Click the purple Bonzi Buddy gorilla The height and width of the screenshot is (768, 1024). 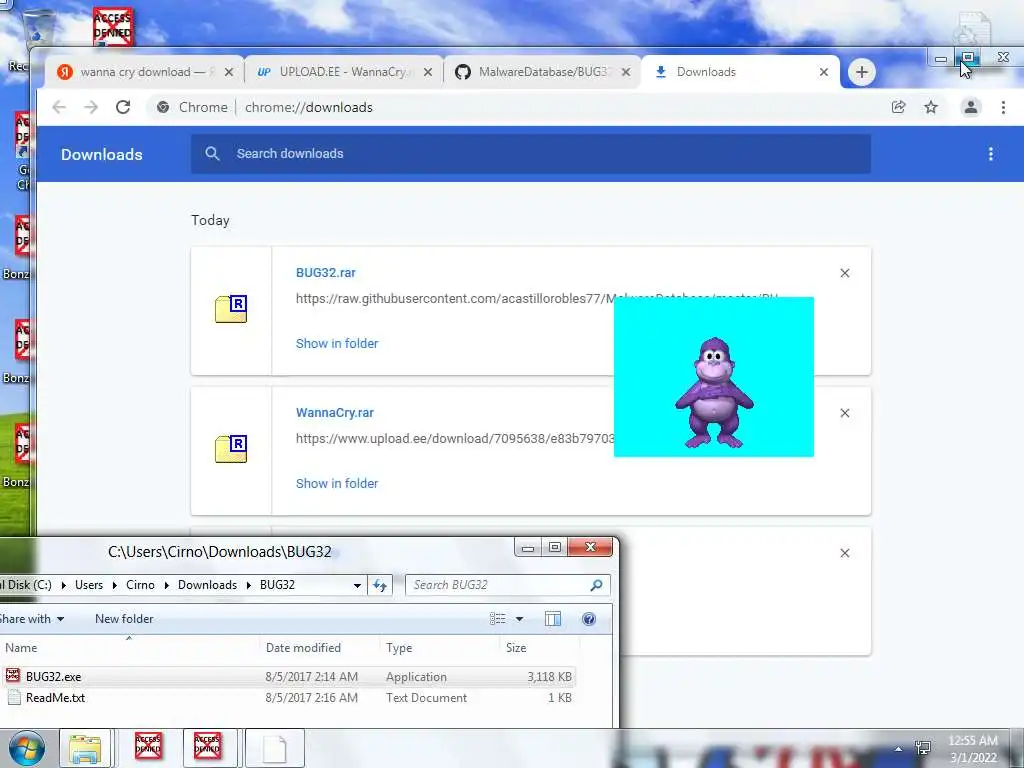714,392
